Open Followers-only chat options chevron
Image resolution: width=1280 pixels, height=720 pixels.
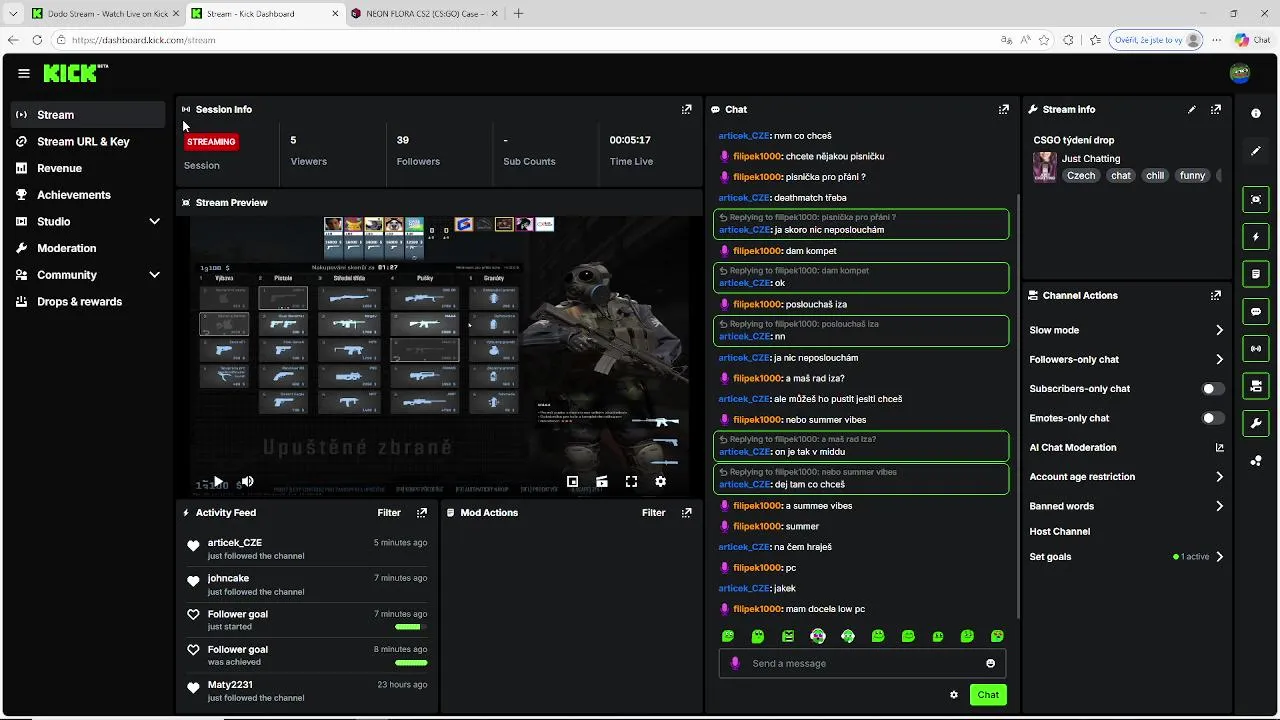pyautogui.click(x=1219, y=359)
